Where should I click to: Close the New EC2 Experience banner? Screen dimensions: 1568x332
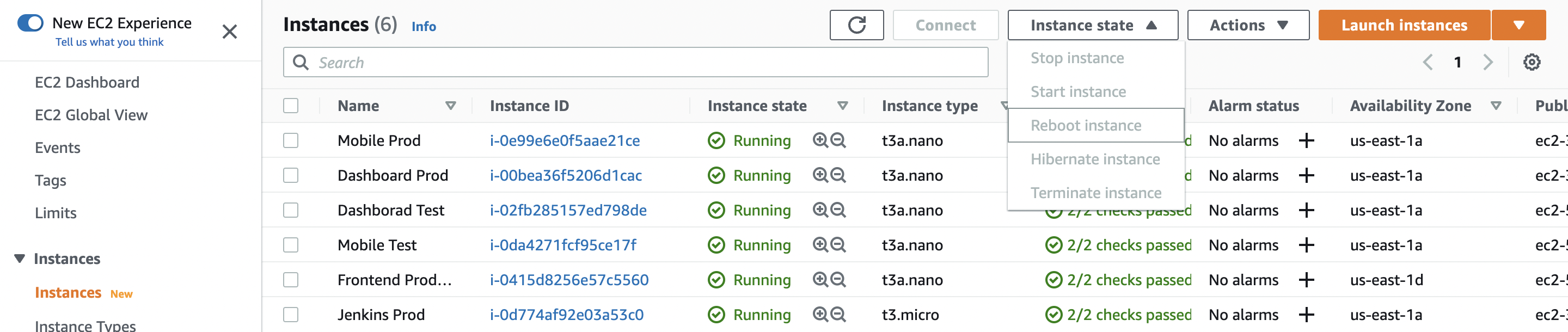(229, 32)
